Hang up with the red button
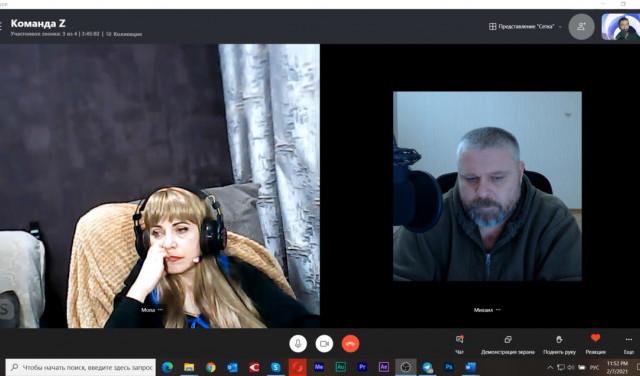 350,344
